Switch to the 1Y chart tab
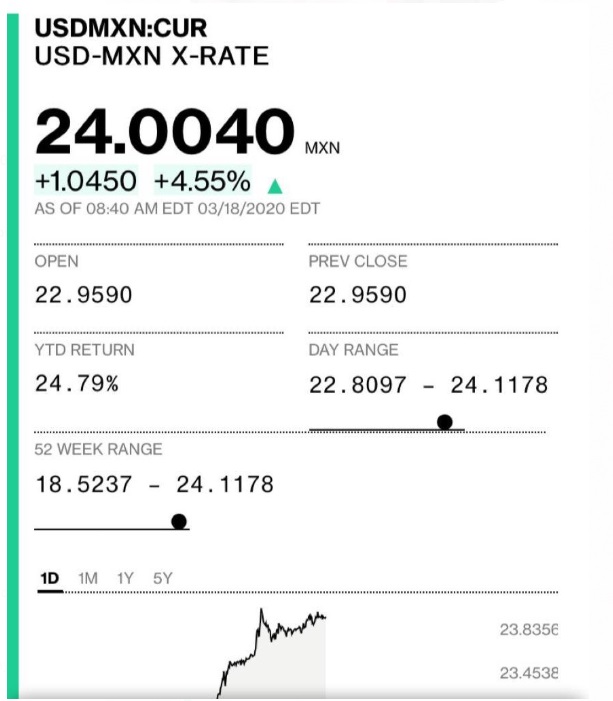Screen dimensions: 613x701 coord(125,579)
